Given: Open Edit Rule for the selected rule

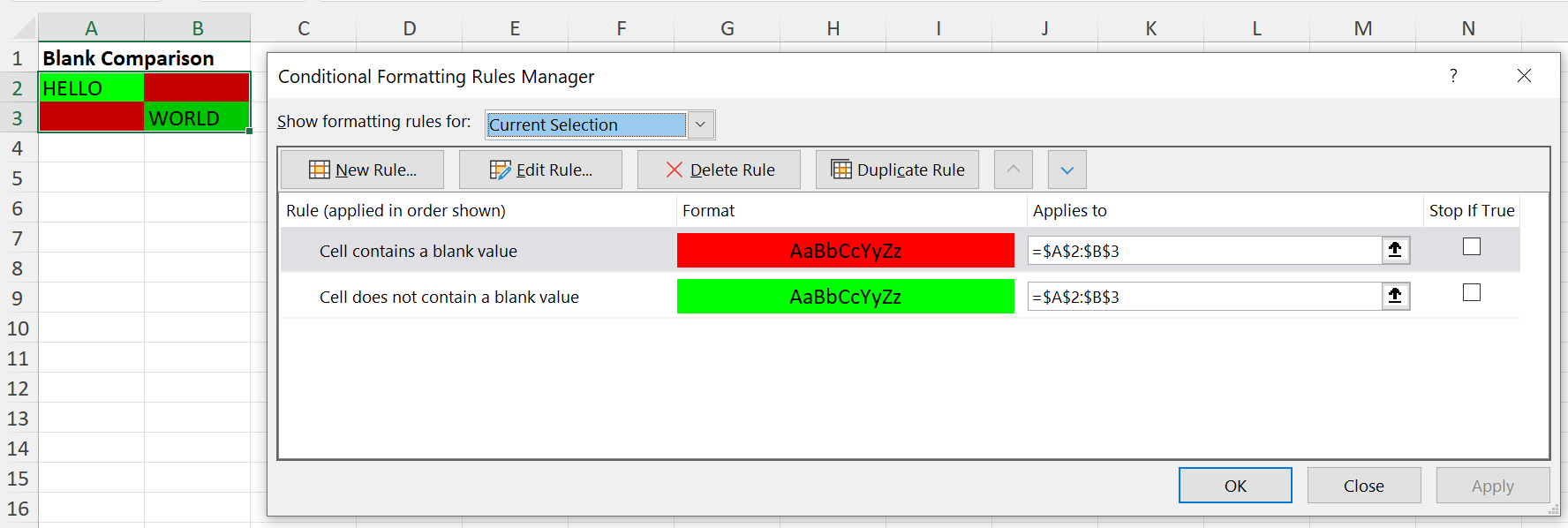Looking at the screenshot, I should coord(540,170).
